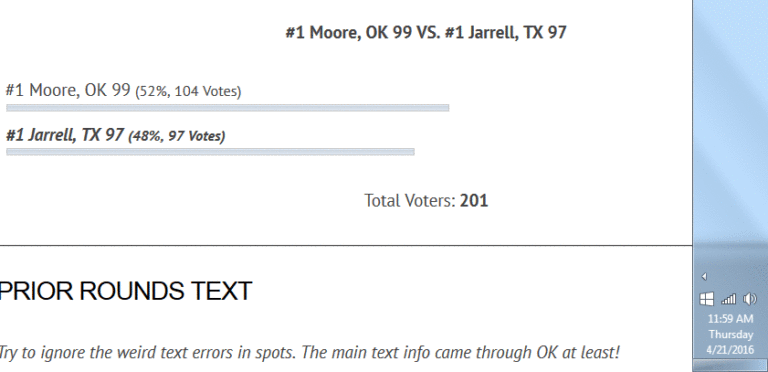Viewport: 768px width, 372px height.
Task: Show hidden system tray icons arrow
Action: 704,277
